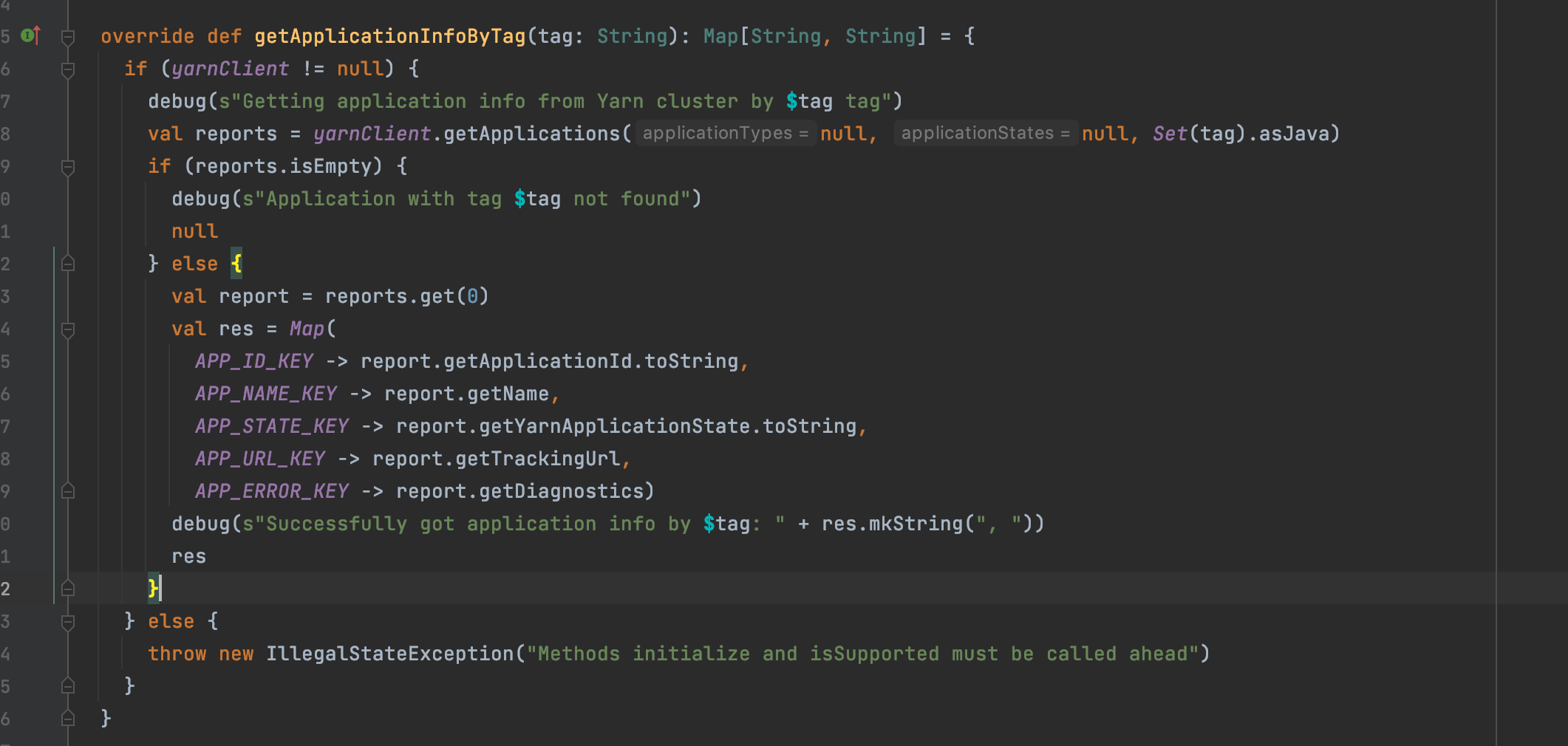The width and height of the screenshot is (1568, 746).
Task: Click the APP_STATE_KEY constant
Action: pos(272,426)
